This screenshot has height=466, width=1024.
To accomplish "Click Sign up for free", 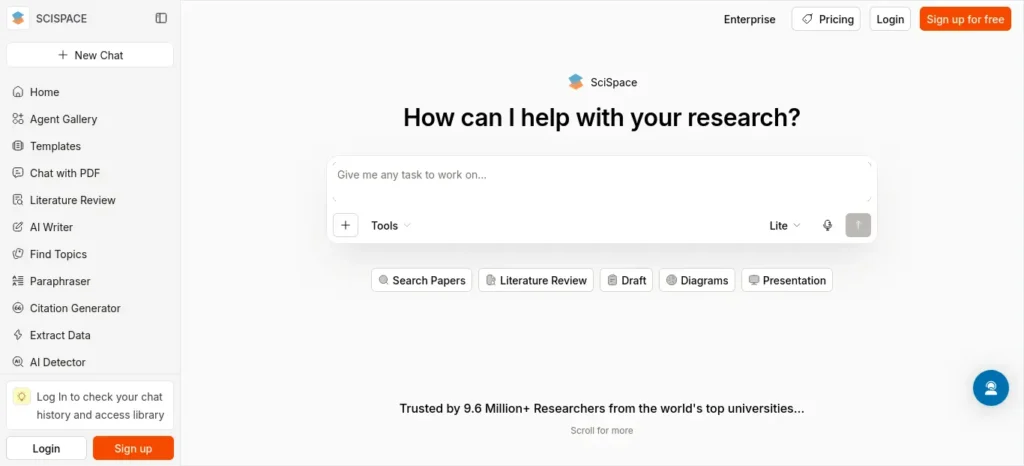I will [x=965, y=19].
